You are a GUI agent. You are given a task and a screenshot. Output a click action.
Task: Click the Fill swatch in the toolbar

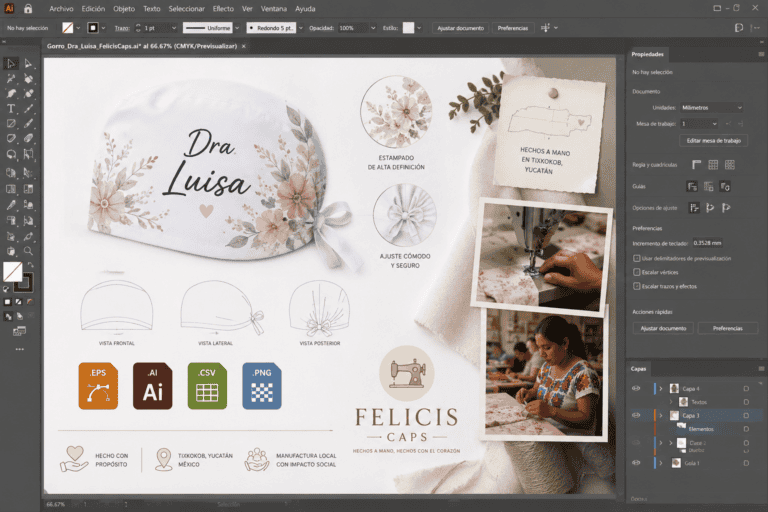click(x=12, y=271)
